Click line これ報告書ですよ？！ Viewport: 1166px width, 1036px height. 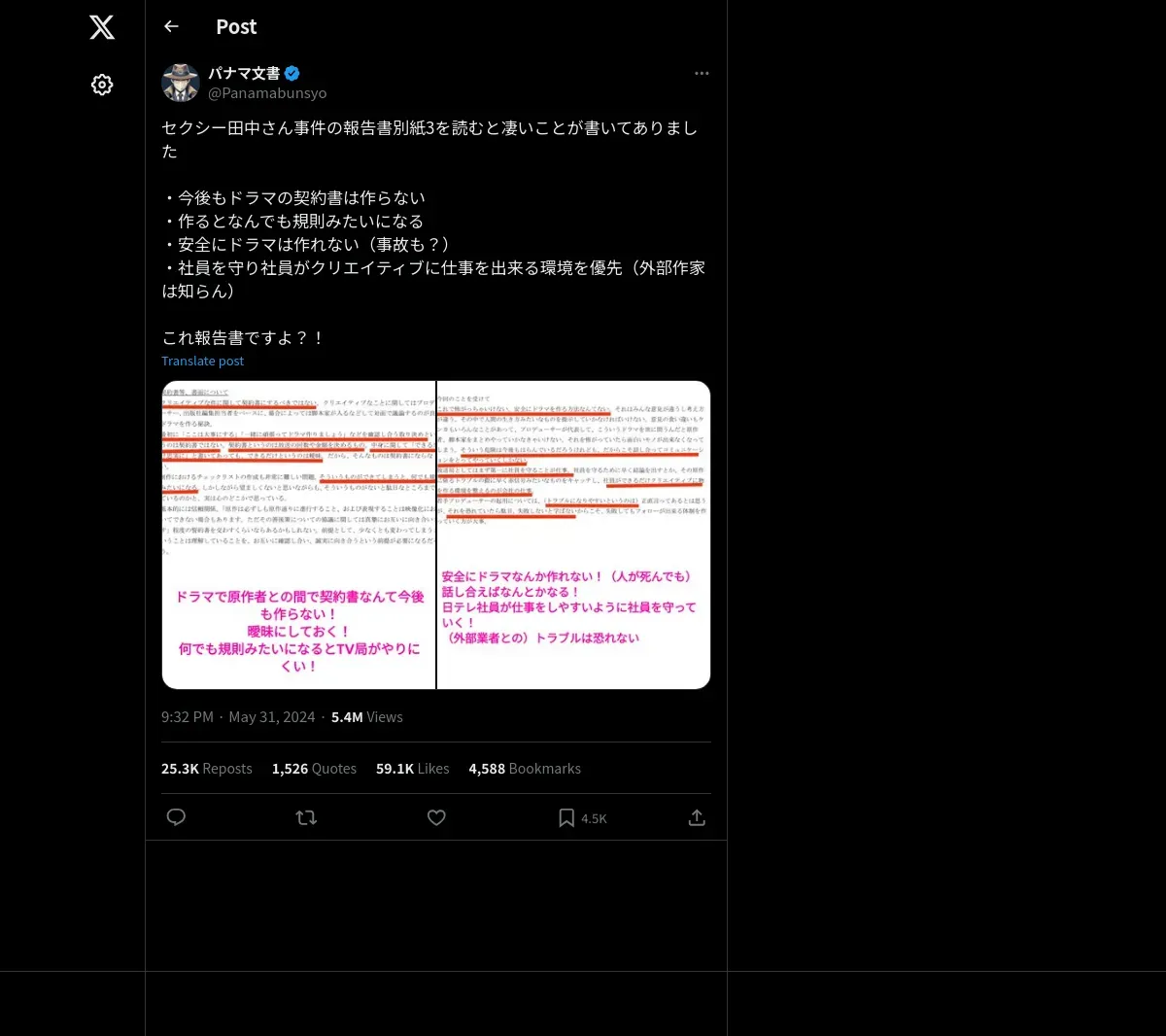click(x=244, y=337)
